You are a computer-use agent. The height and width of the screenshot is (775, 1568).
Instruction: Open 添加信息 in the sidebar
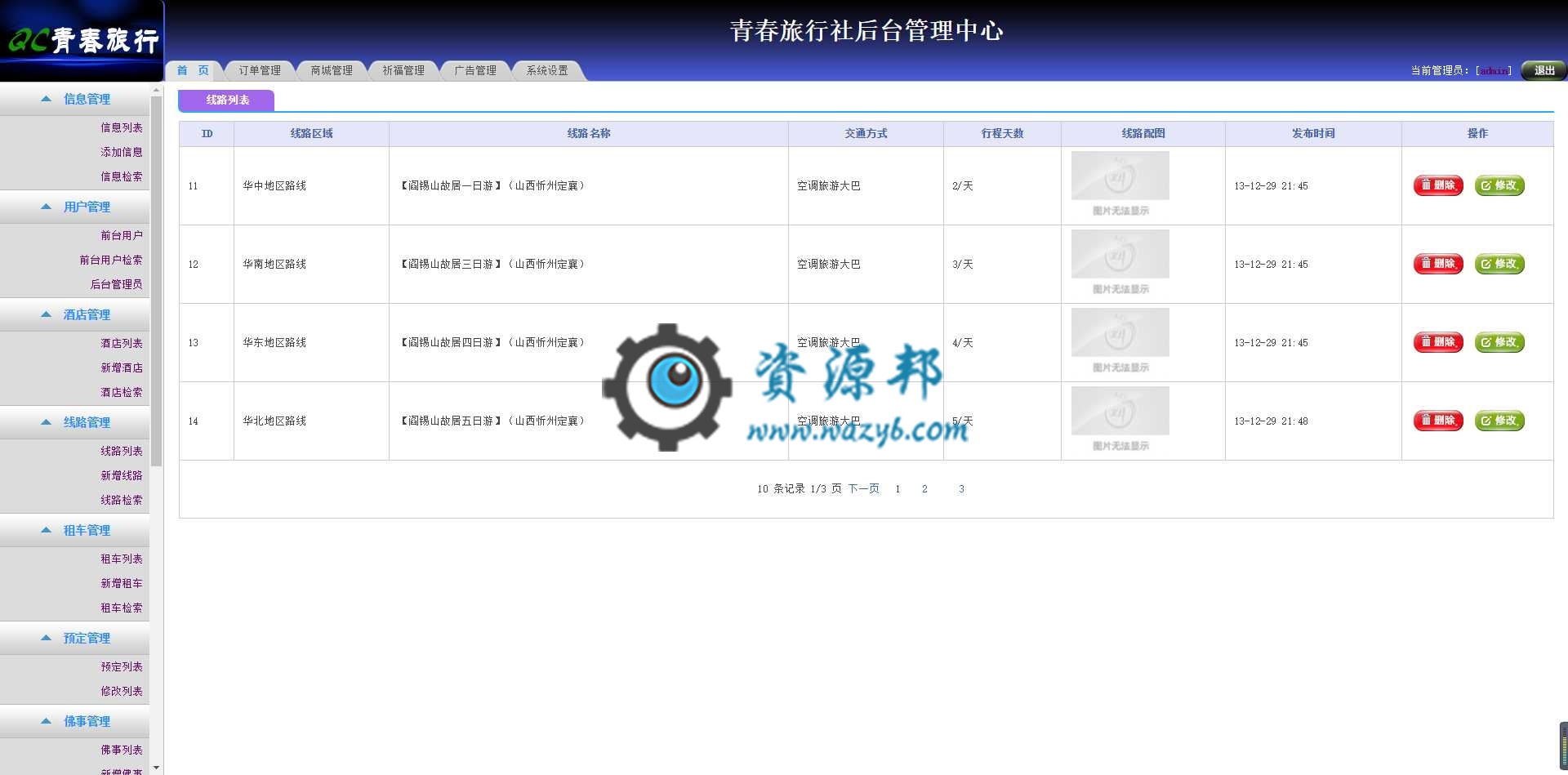pos(122,152)
